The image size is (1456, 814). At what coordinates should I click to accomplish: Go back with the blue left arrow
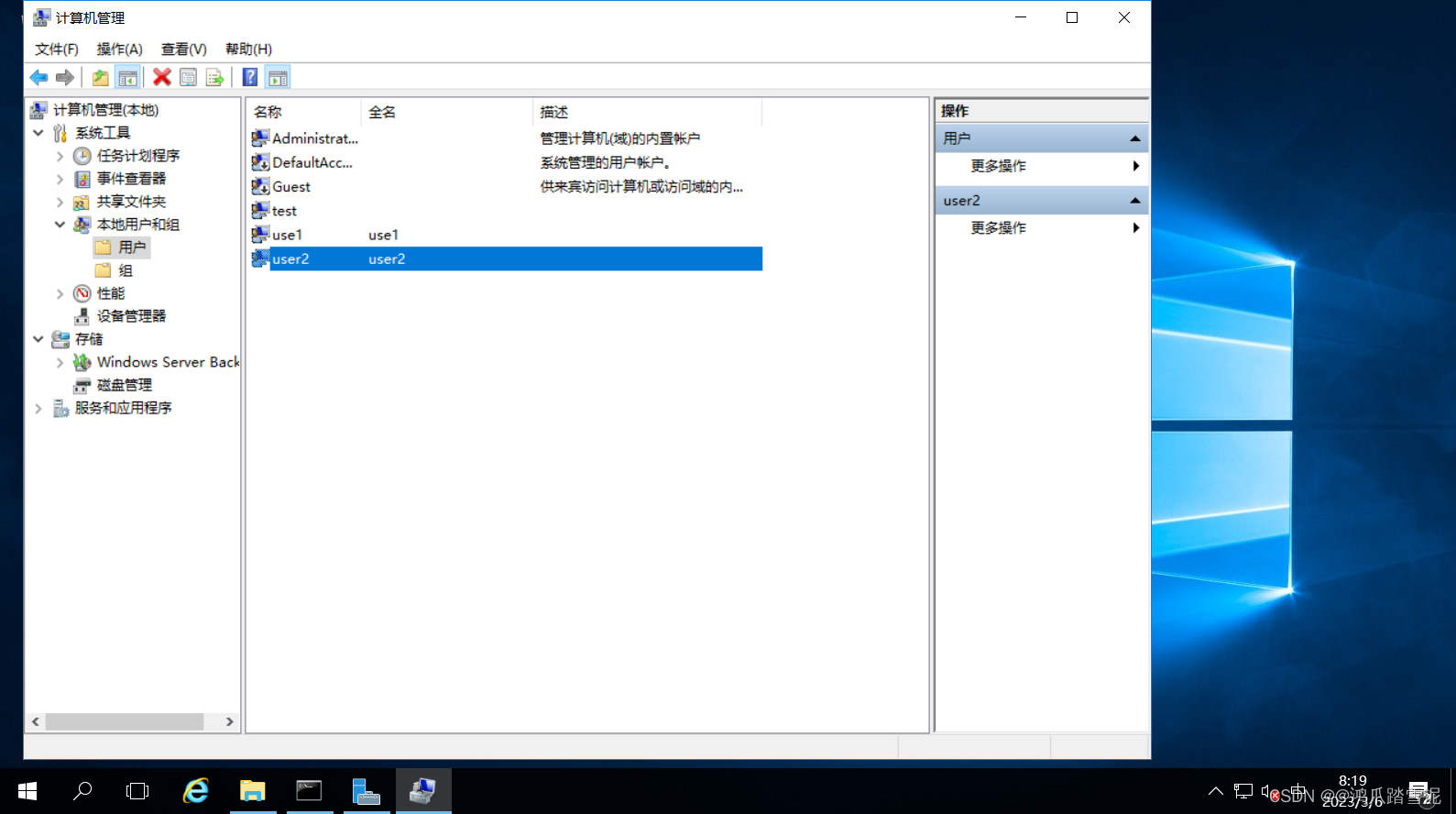pyautogui.click(x=38, y=78)
